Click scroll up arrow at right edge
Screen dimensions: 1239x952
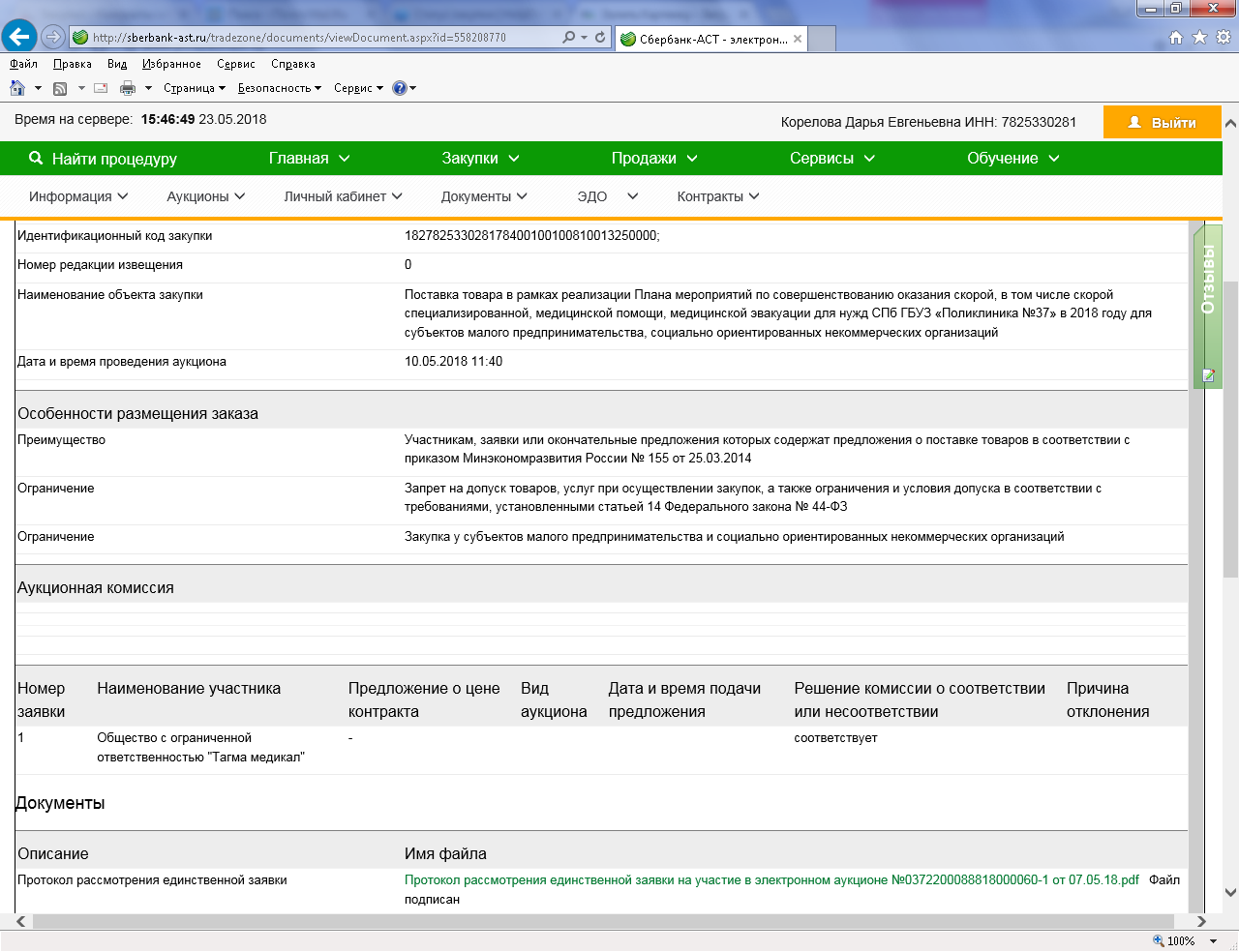point(1230,124)
